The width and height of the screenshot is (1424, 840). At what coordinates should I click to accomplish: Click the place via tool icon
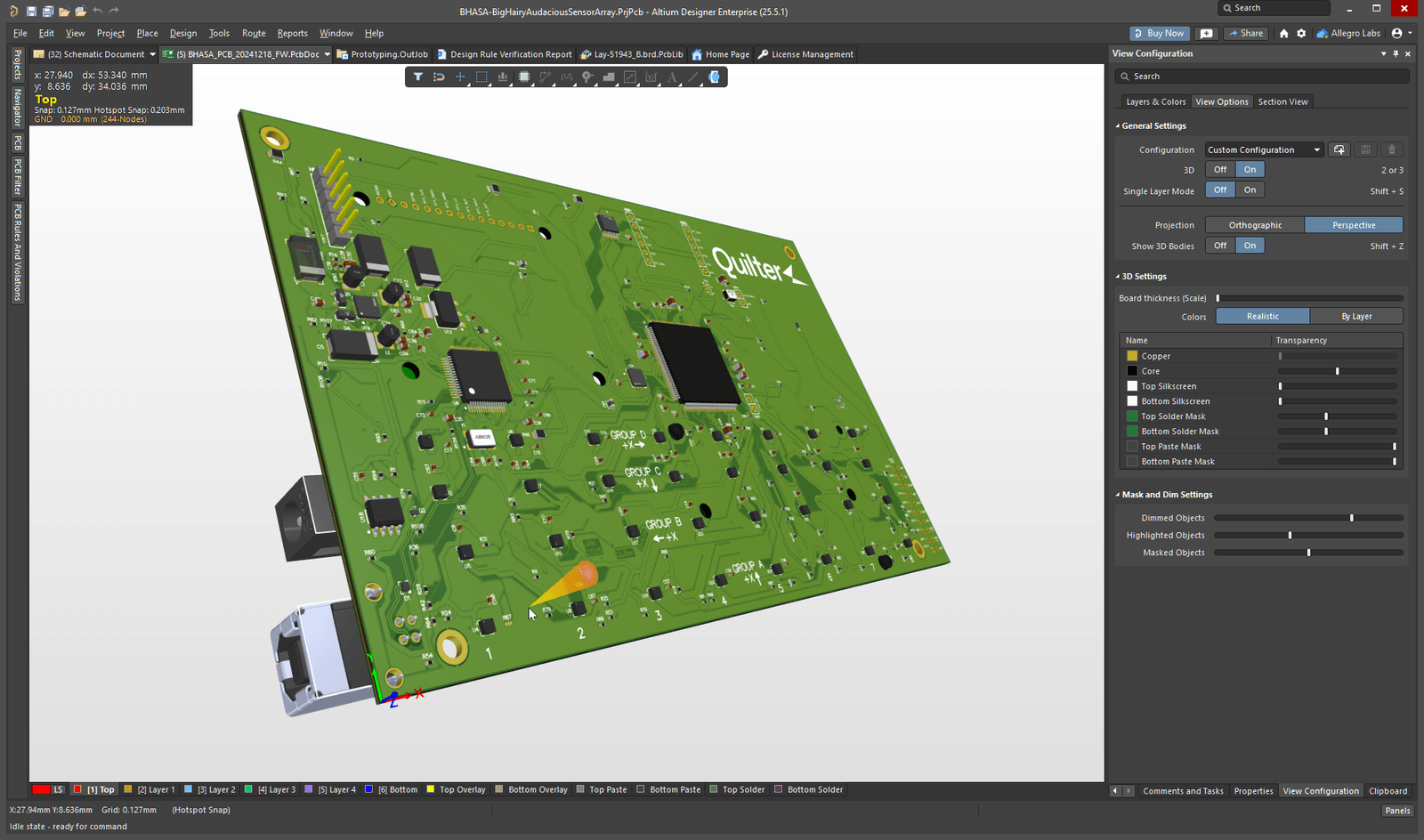coord(588,77)
